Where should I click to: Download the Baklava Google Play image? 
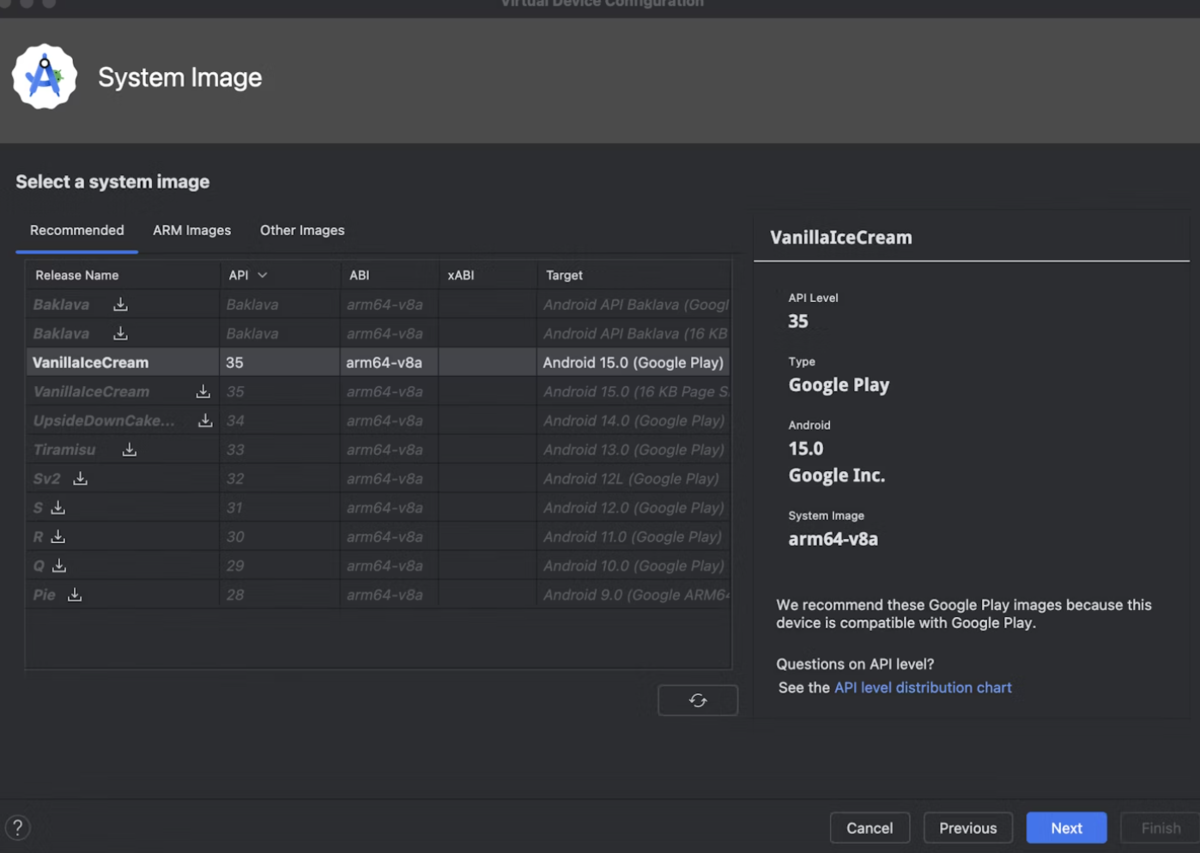point(120,304)
